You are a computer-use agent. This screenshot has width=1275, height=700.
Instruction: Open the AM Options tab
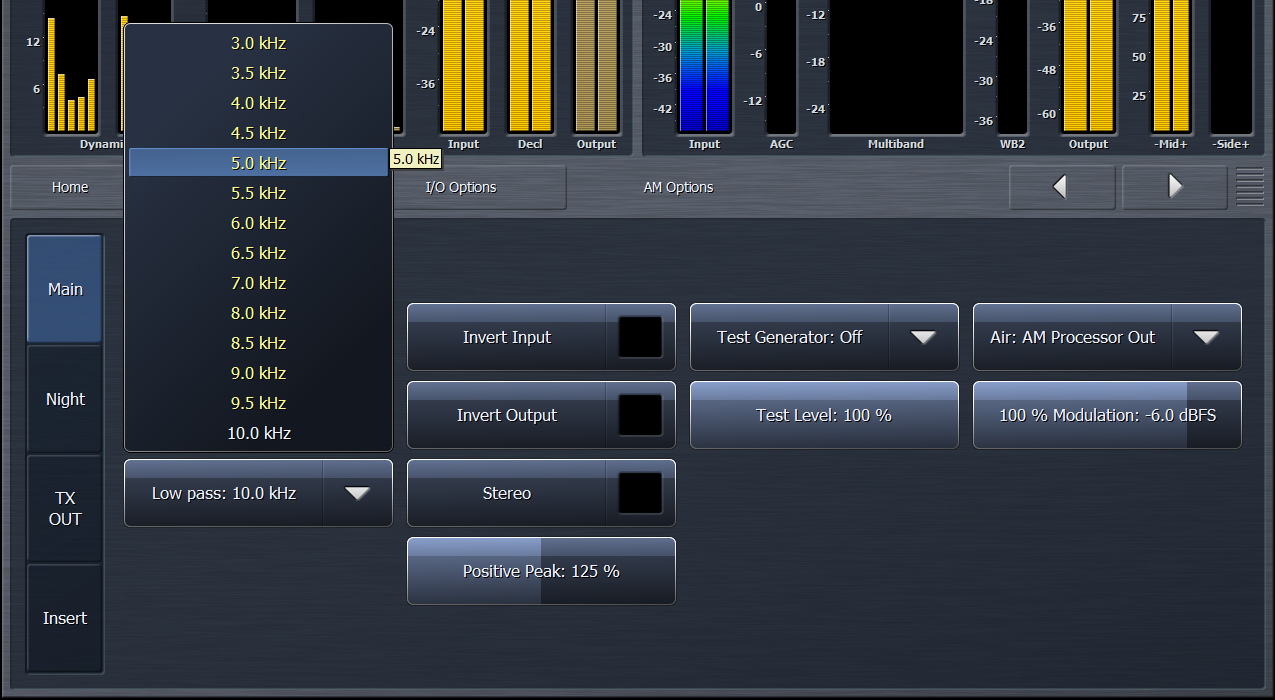coord(678,187)
